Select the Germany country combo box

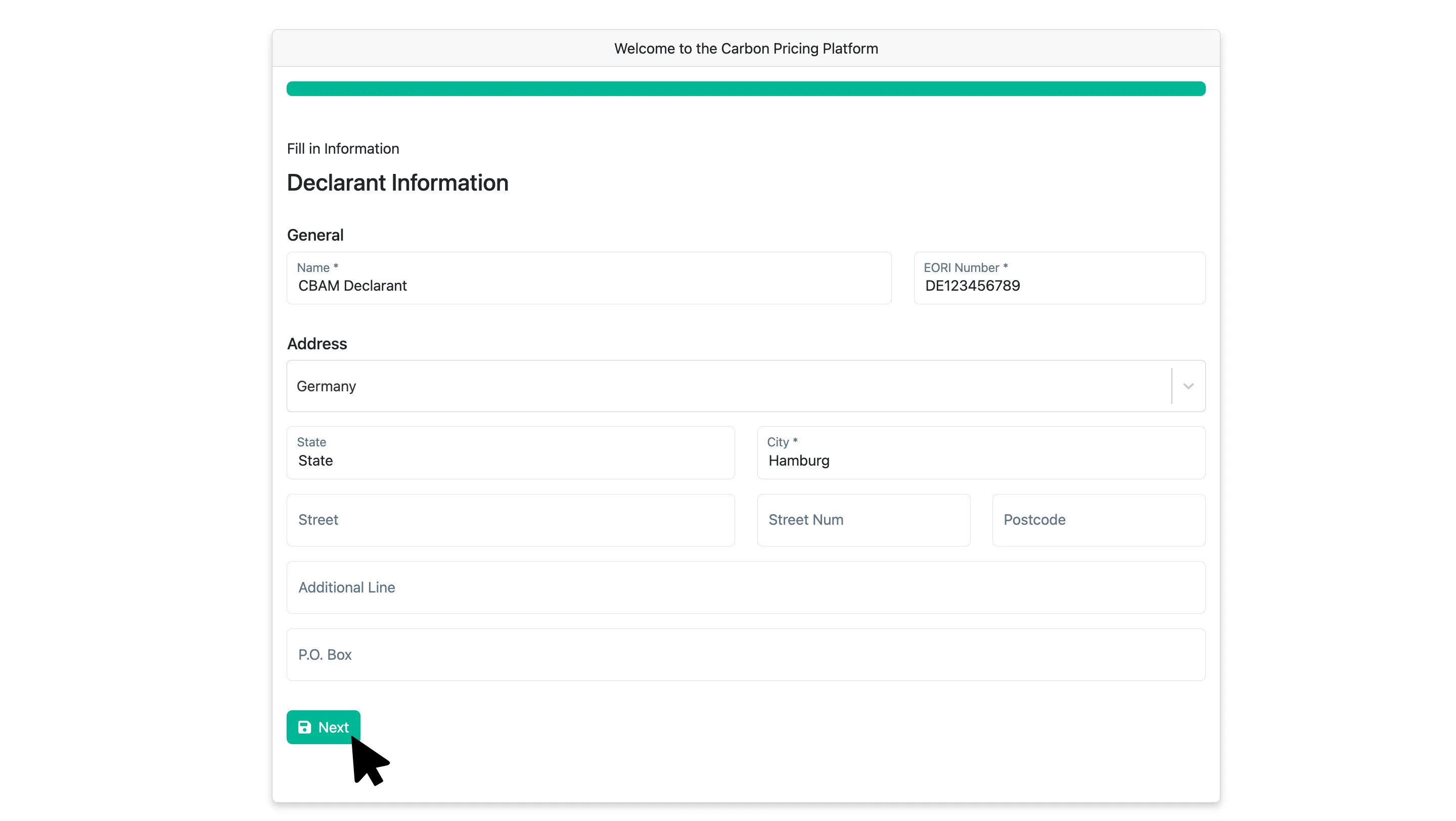(746, 386)
